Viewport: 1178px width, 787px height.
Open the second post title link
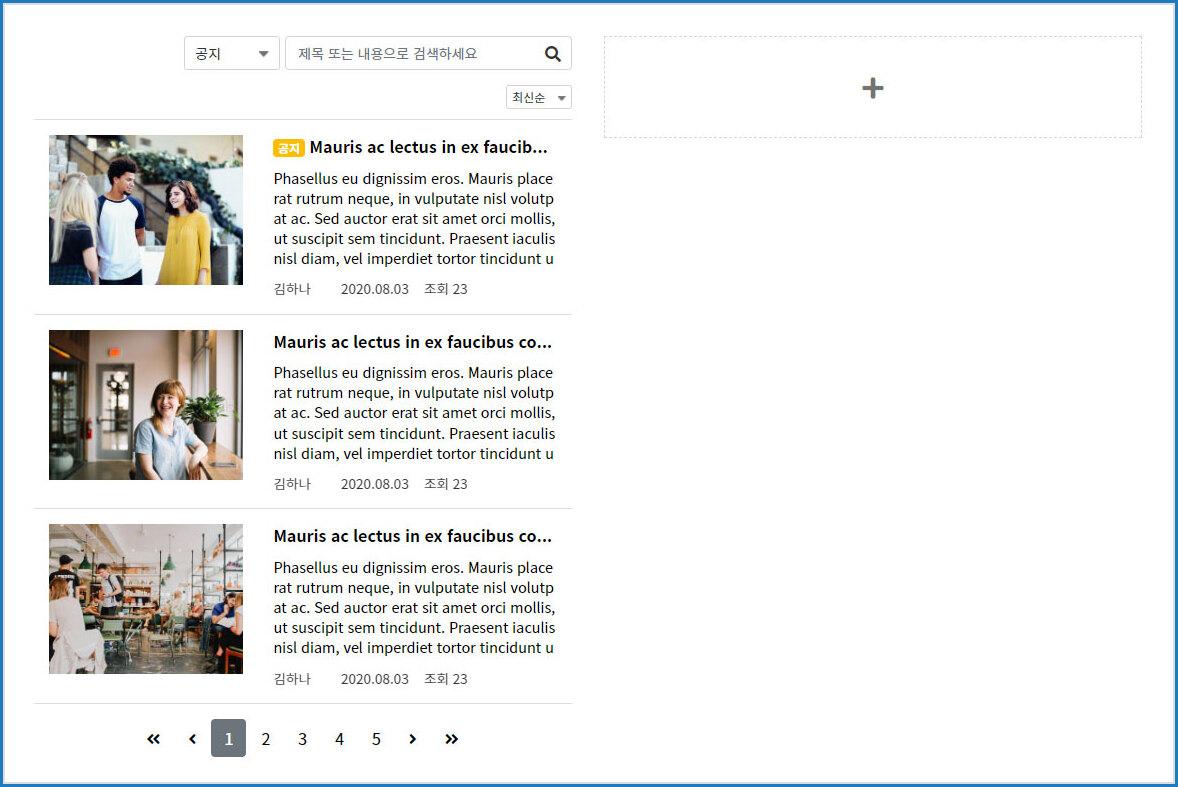(412, 342)
